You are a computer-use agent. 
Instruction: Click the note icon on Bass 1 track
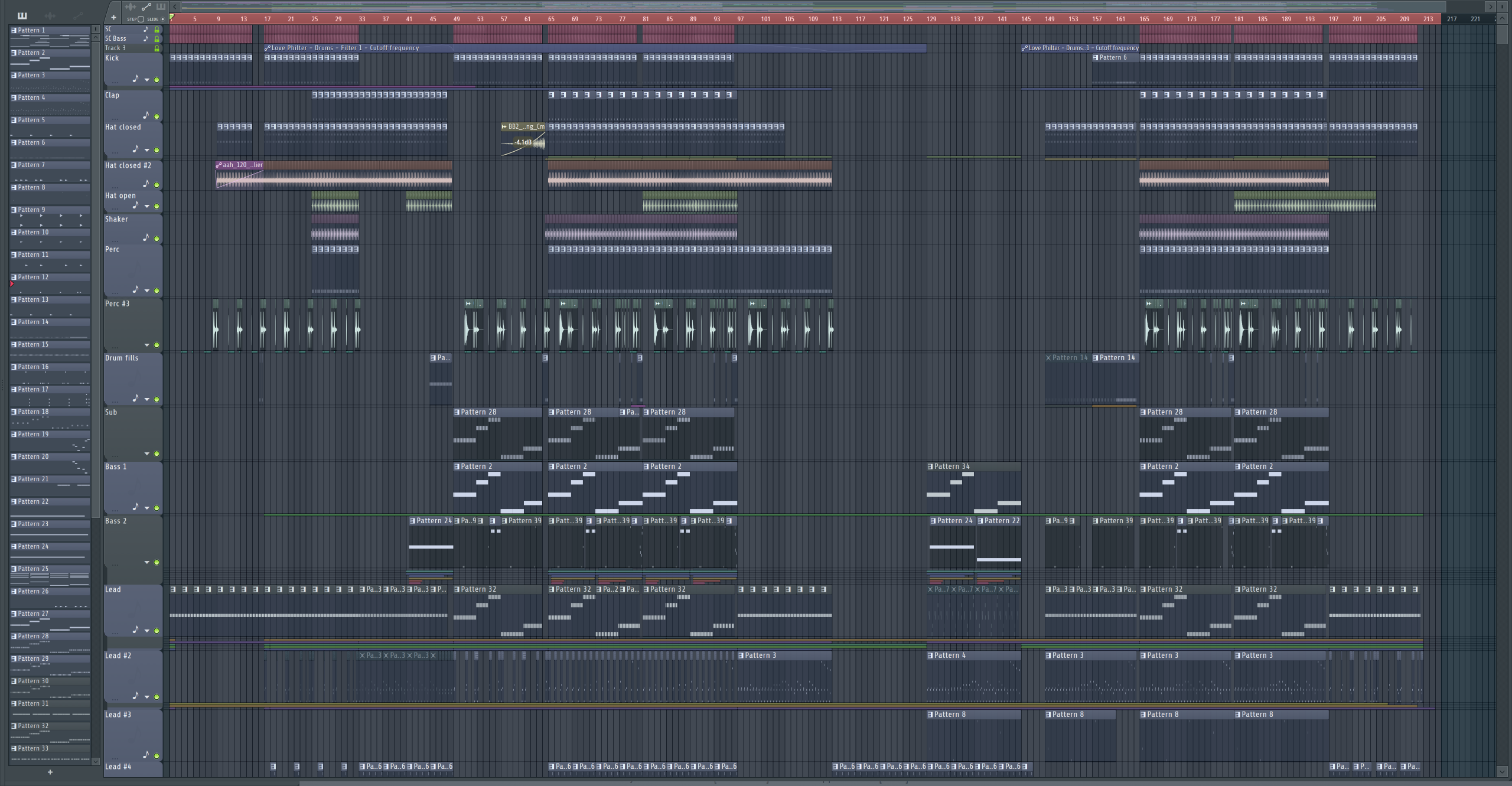tap(135, 507)
